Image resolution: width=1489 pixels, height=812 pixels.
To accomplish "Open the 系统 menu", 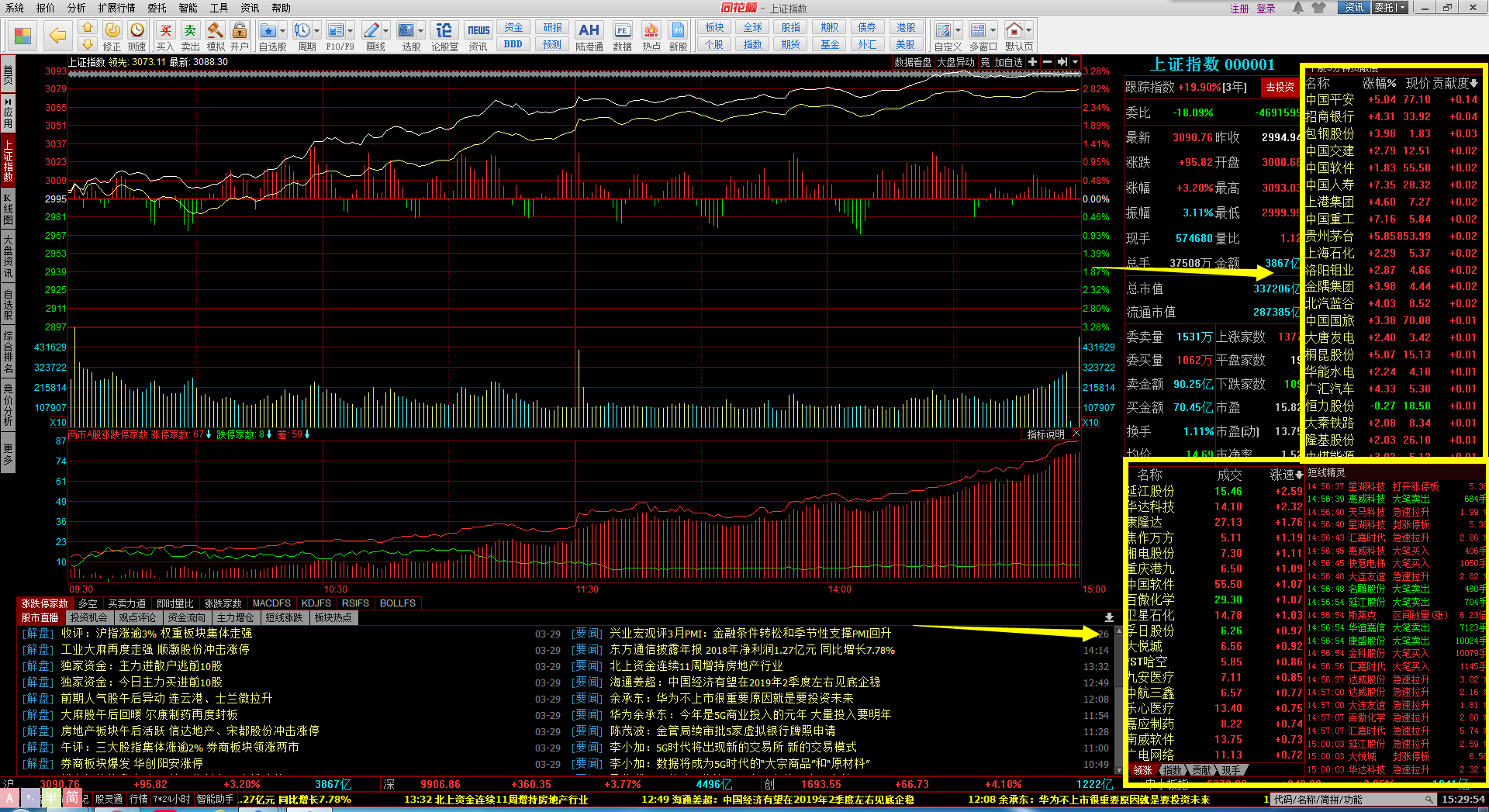I will coord(14,8).
